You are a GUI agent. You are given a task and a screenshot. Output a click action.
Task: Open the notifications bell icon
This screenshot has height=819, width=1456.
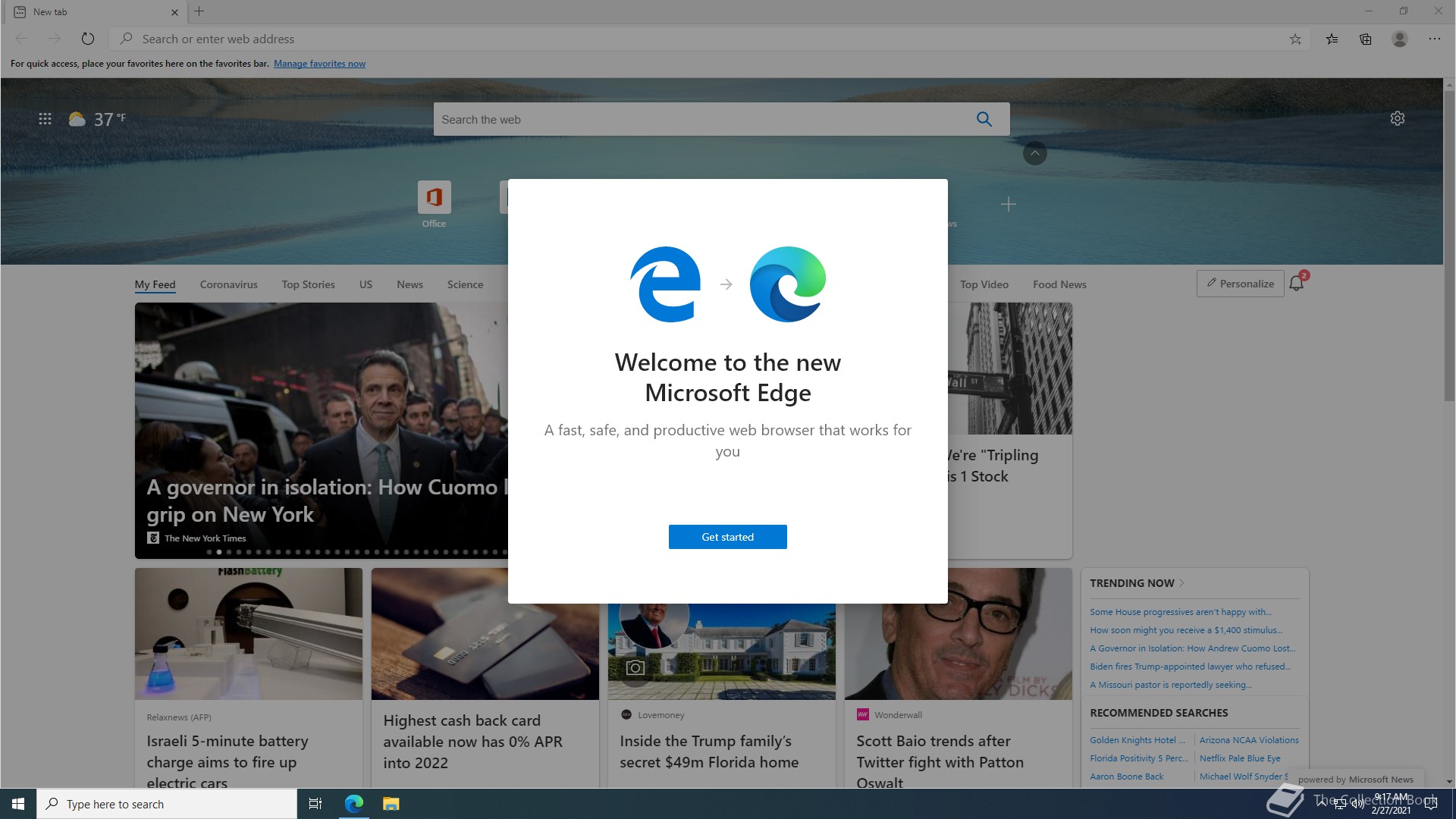click(x=1297, y=283)
